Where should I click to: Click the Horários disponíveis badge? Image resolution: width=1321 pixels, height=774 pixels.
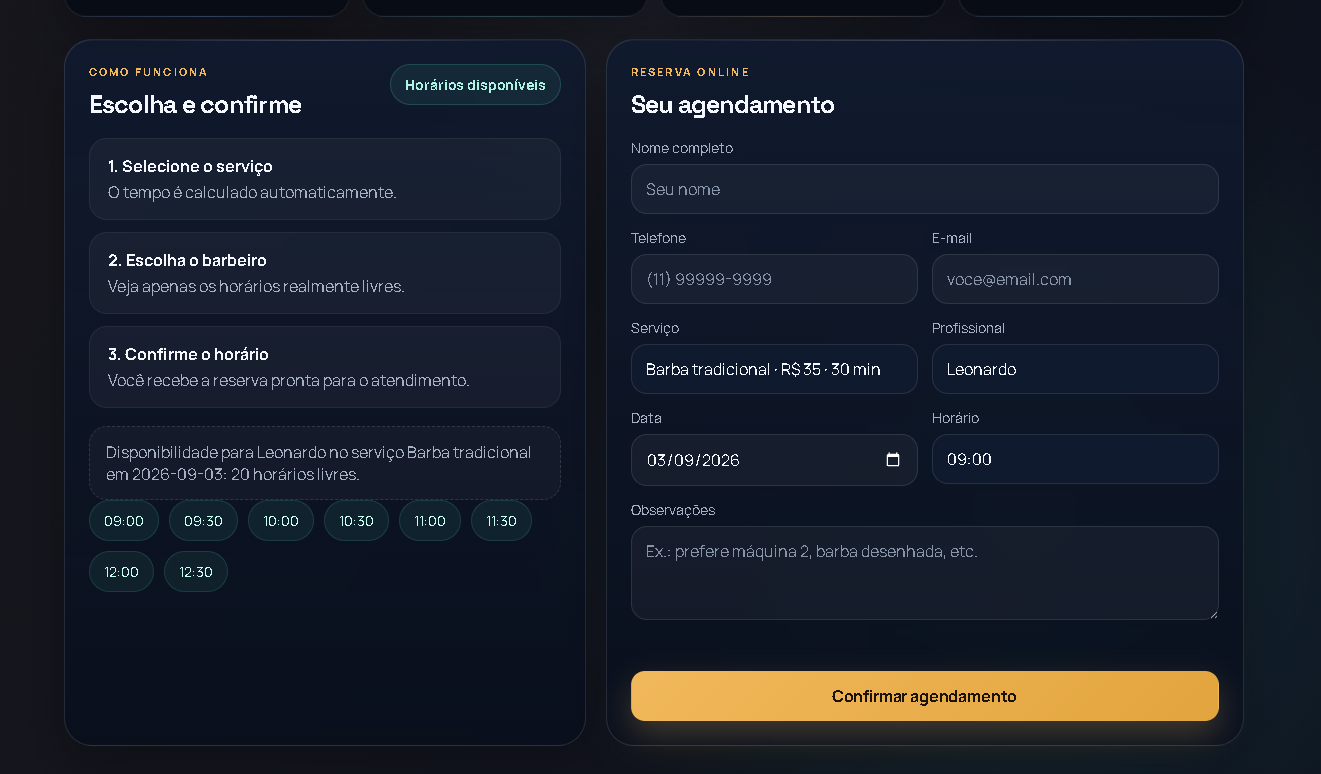(475, 85)
